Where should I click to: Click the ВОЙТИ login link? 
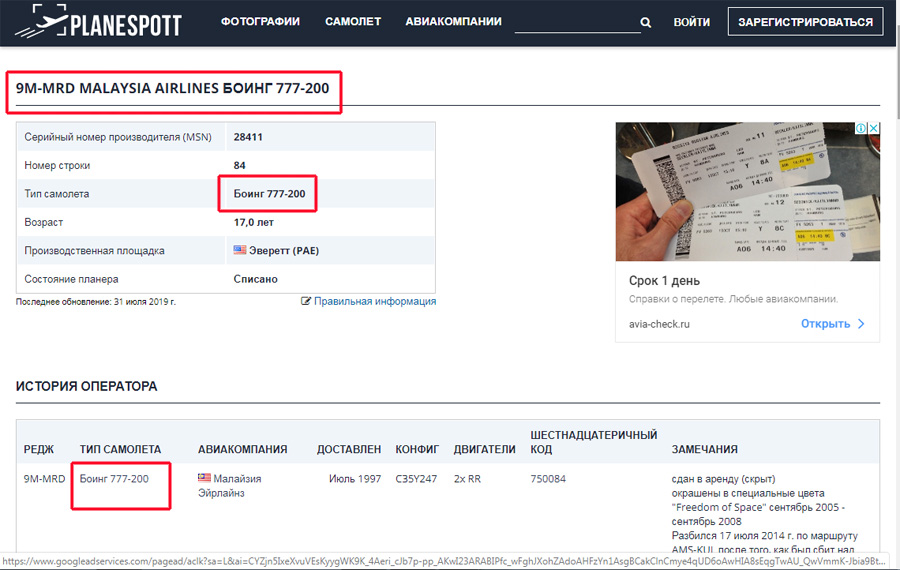click(692, 22)
